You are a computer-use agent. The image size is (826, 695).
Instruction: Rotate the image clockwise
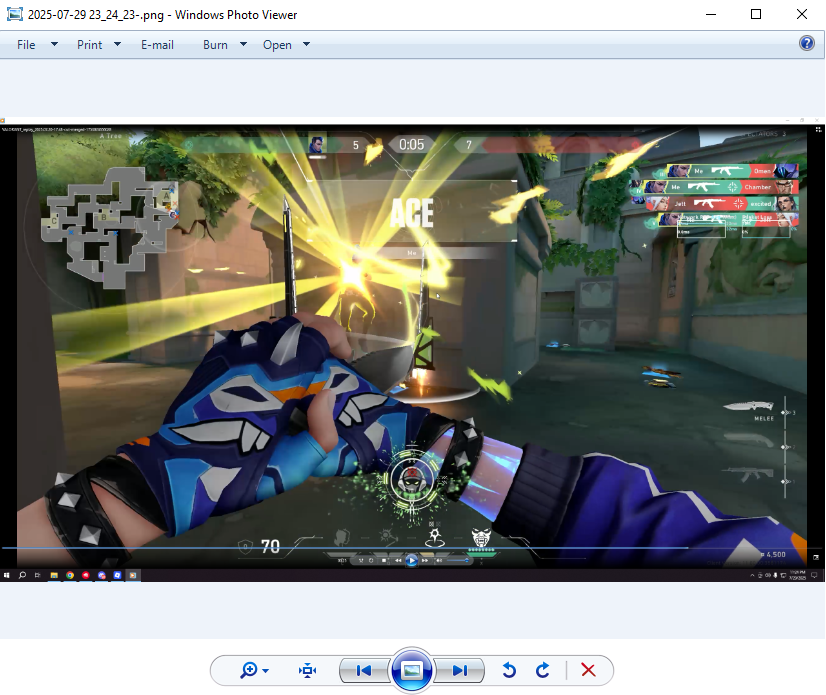tap(543, 670)
